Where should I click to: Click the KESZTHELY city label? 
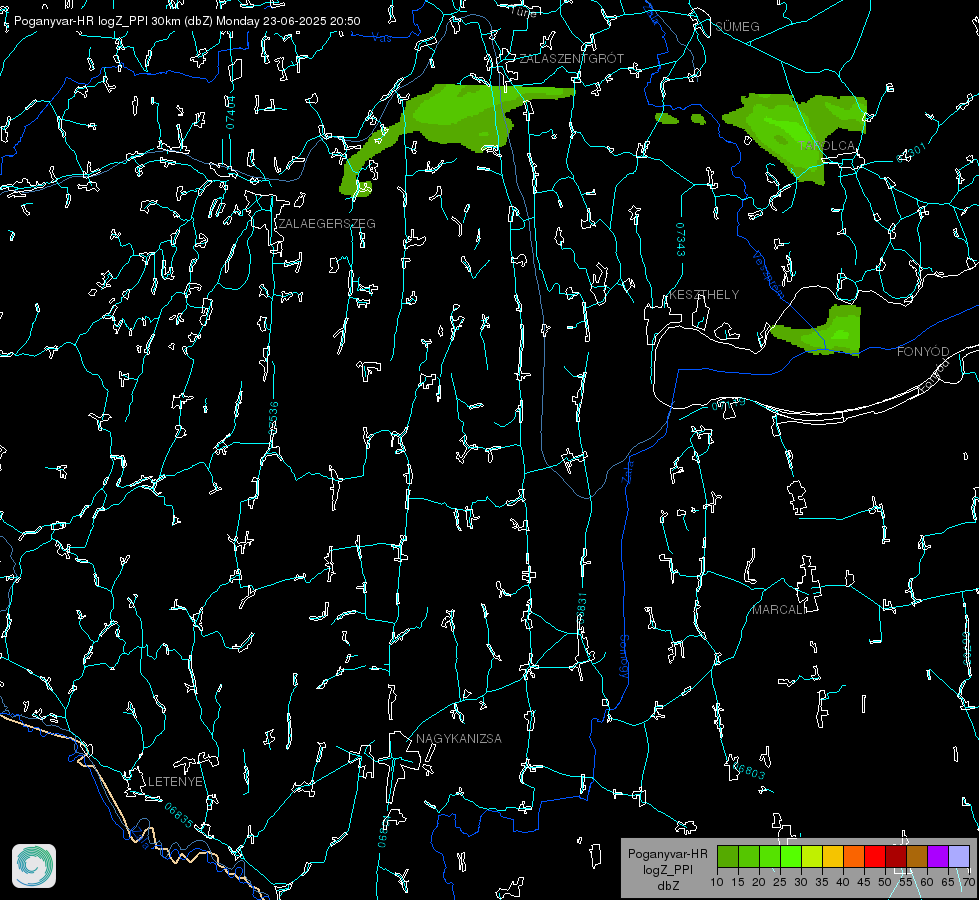tap(704, 295)
